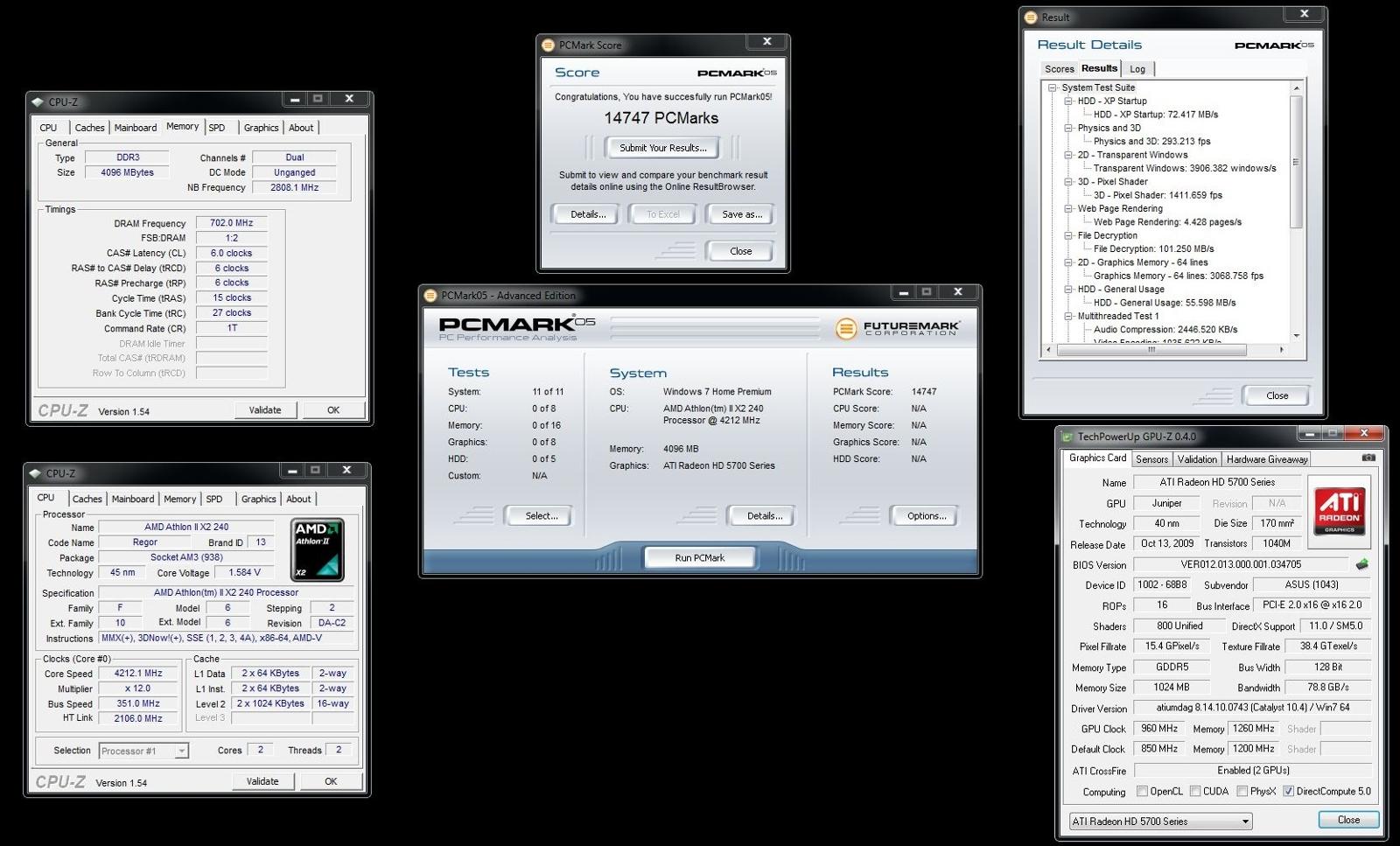Collapse the 2D - Transparent Windows node

[x=1068, y=155]
